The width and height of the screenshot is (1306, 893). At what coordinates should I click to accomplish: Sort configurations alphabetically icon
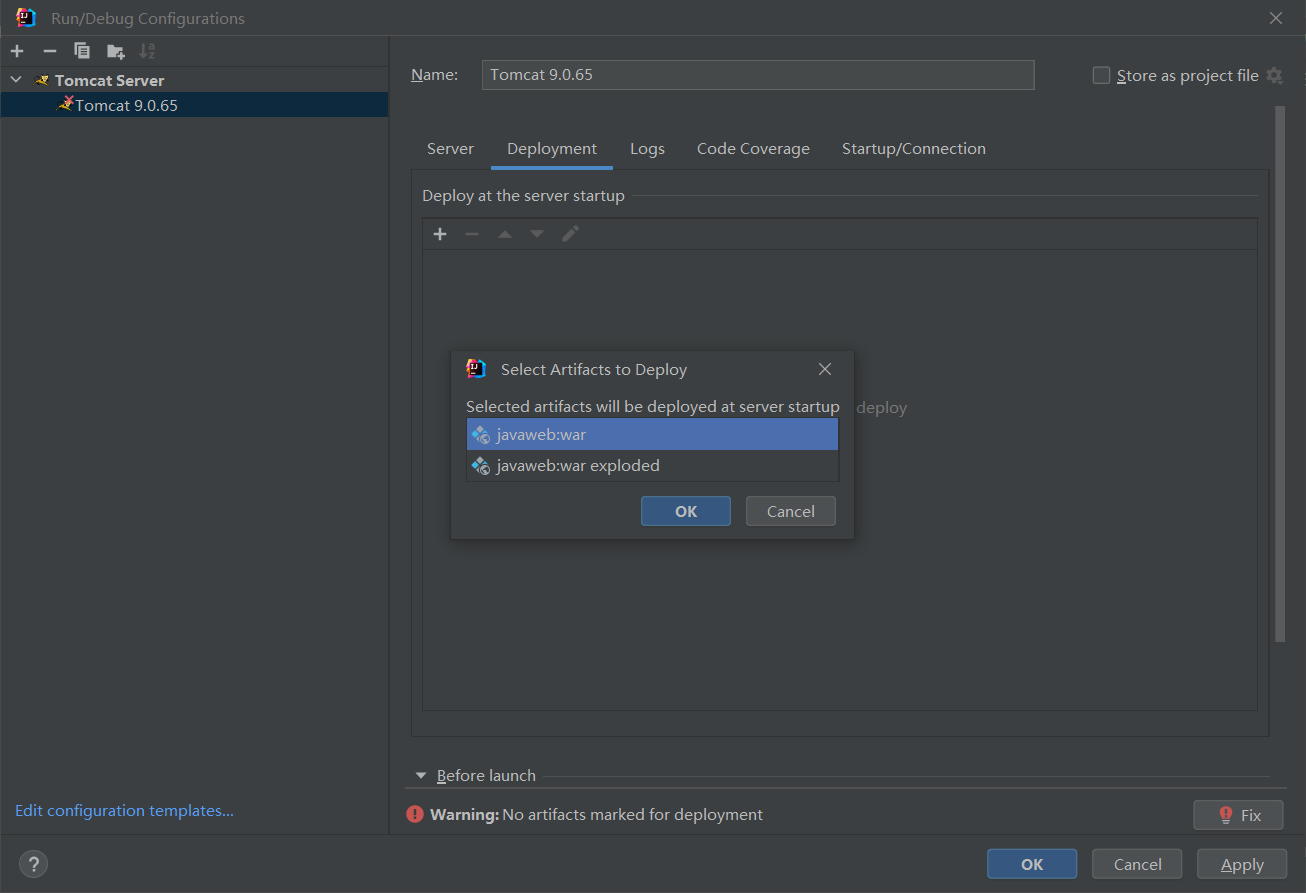tap(147, 51)
